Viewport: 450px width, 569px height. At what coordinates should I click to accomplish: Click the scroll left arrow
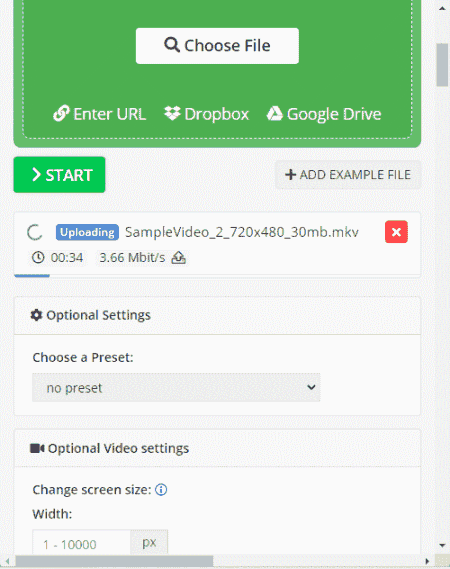8,561
